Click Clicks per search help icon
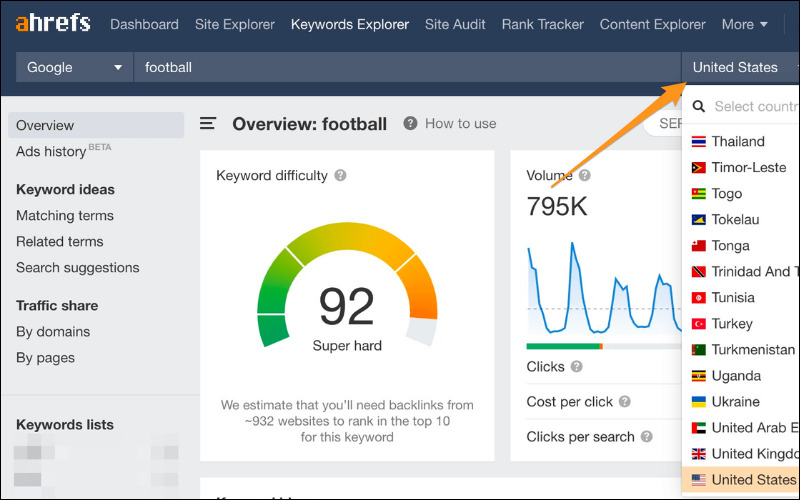Image resolution: width=800 pixels, height=500 pixels. point(646,437)
